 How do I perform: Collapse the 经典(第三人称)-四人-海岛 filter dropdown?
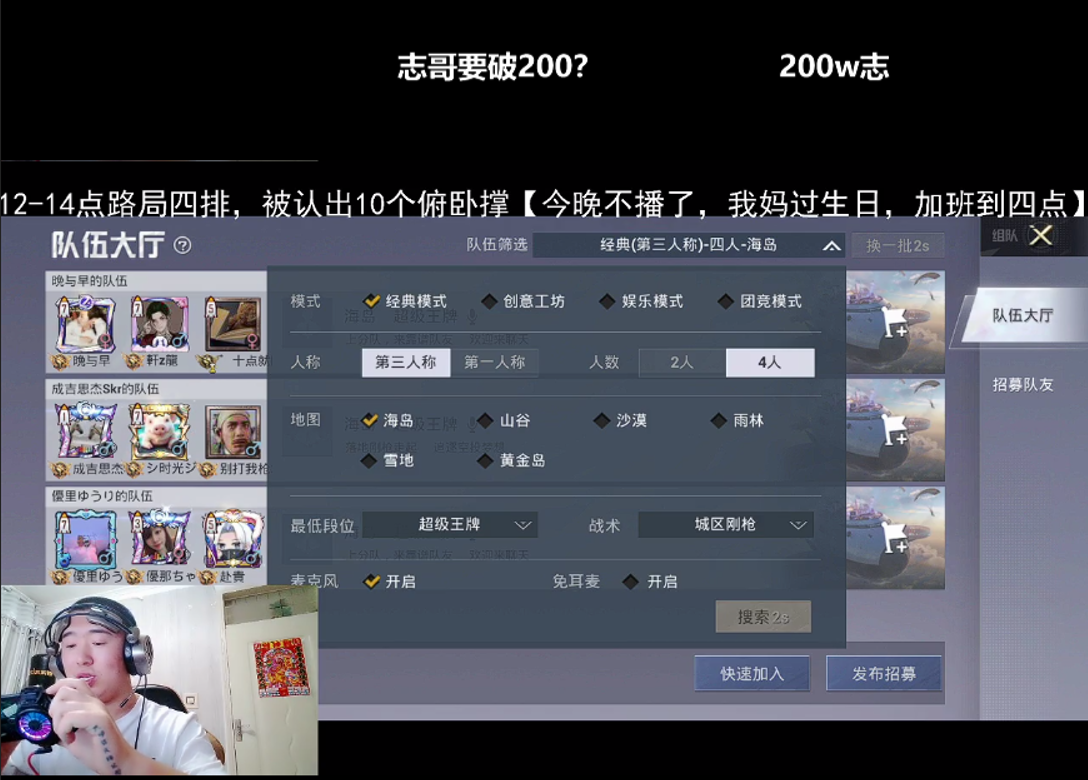[x=830, y=245]
